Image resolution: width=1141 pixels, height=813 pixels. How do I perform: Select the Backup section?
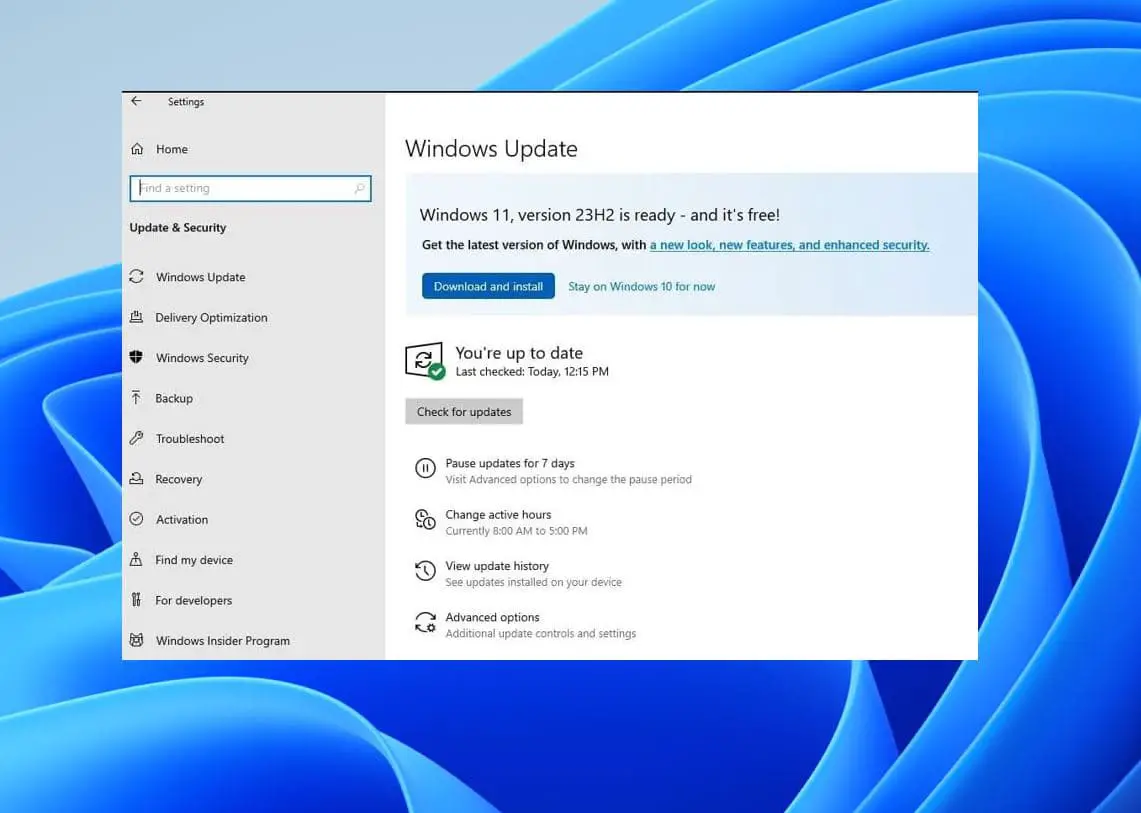click(175, 398)
